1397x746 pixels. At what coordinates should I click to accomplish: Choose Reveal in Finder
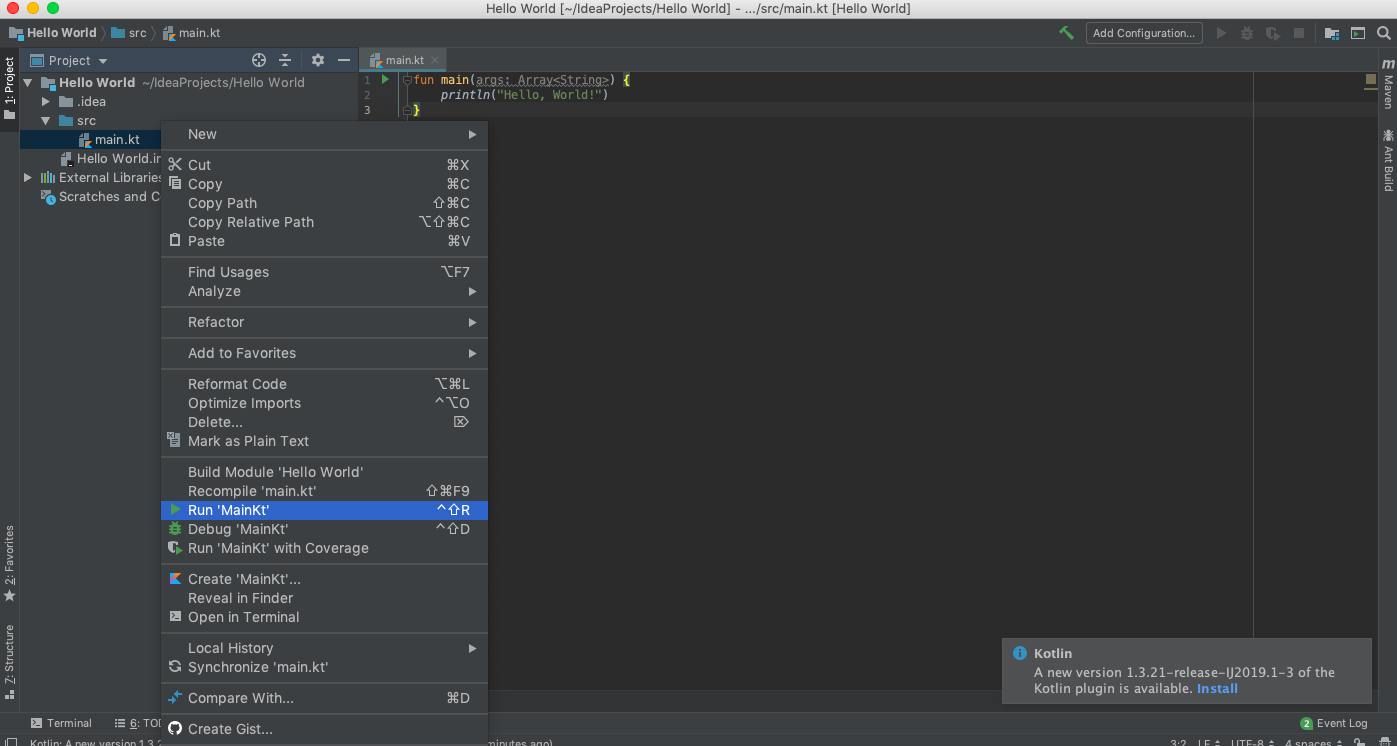pyautogui.click(x=324, y=598)
